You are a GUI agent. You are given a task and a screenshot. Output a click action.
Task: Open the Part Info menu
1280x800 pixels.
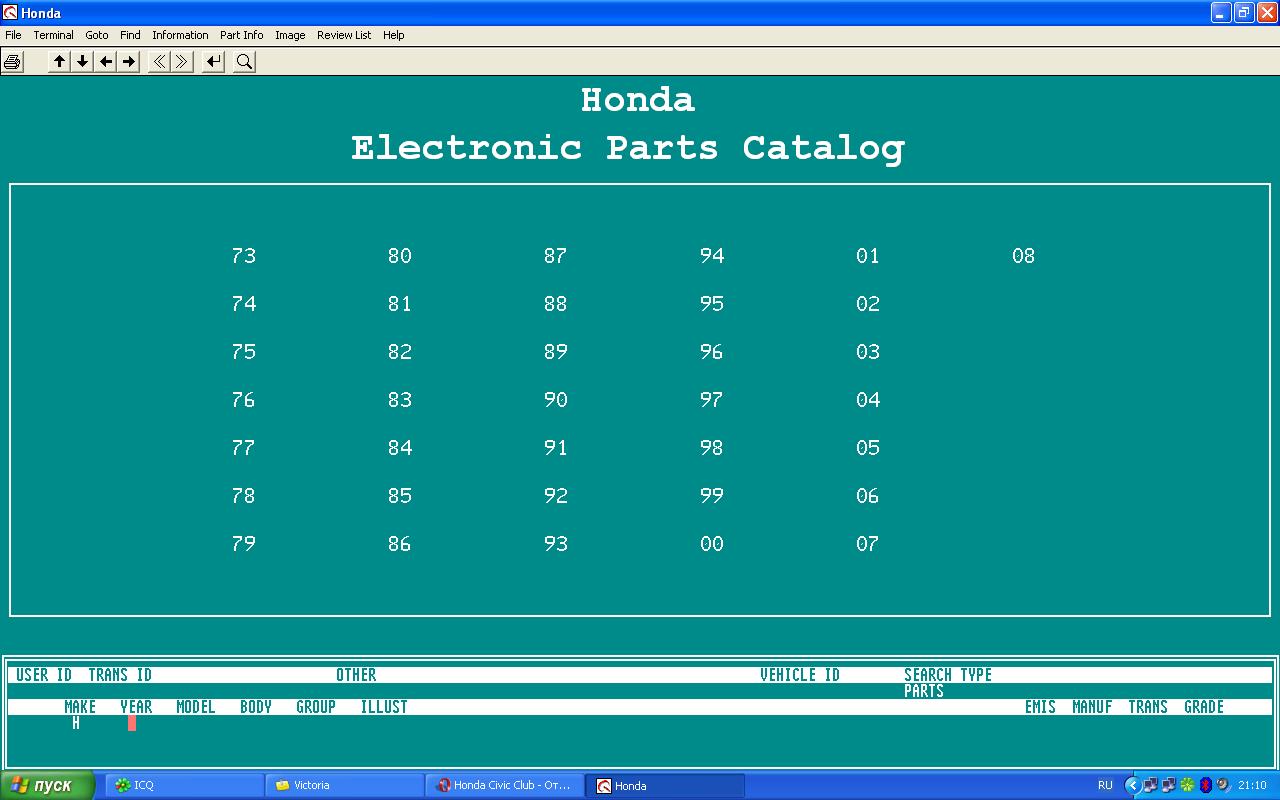click(241, 35)
